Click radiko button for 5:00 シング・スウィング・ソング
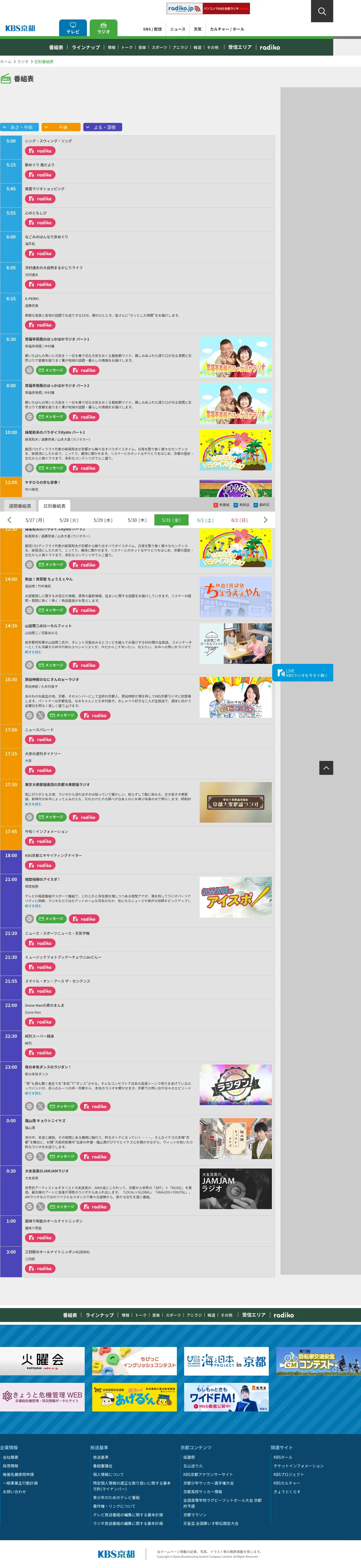Image resolution: width=361 pixels, height=1568 pixels. (x=40, y=151)
